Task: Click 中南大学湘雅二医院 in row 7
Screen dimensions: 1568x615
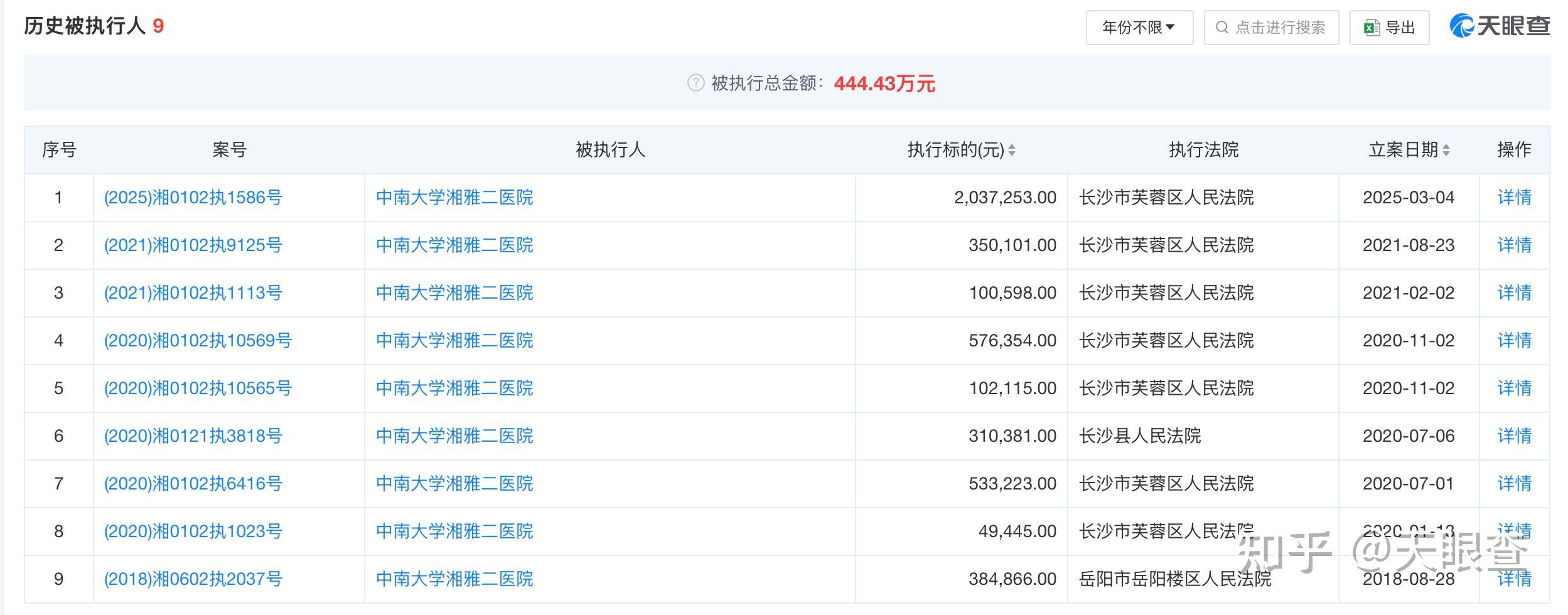Action: (x=454, y=484)
